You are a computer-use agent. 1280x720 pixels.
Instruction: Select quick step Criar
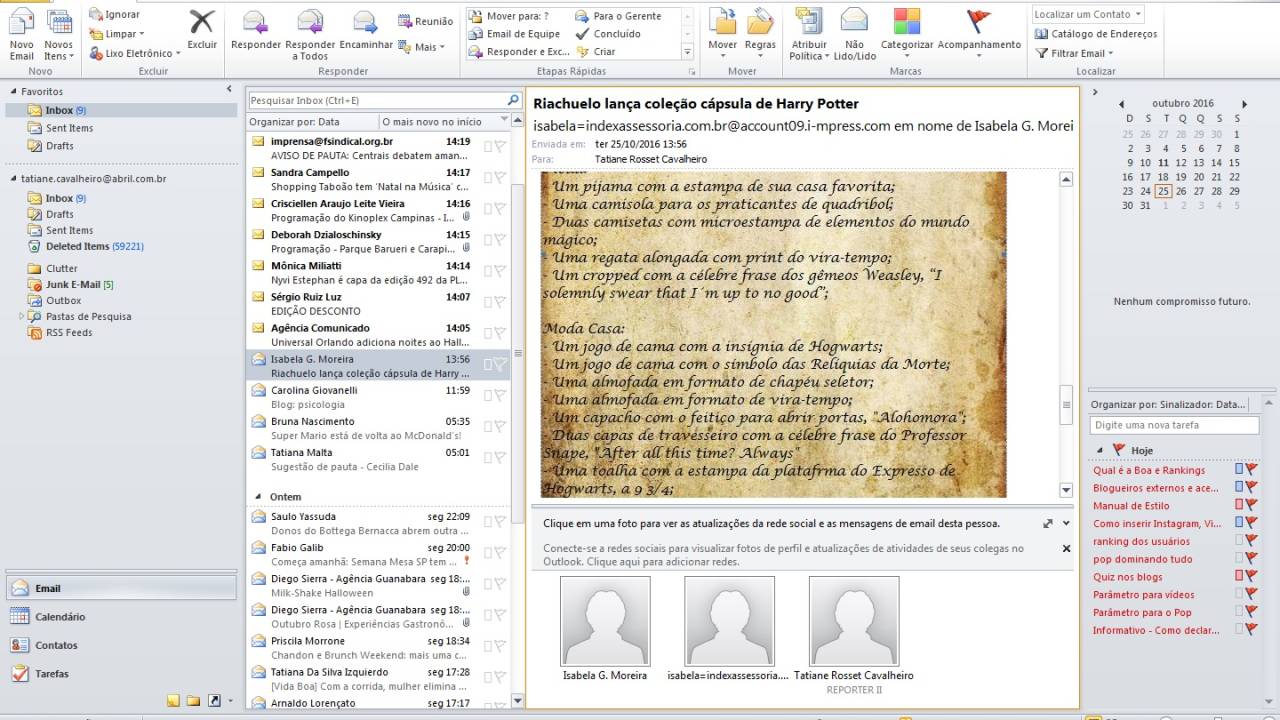point(595,52)
